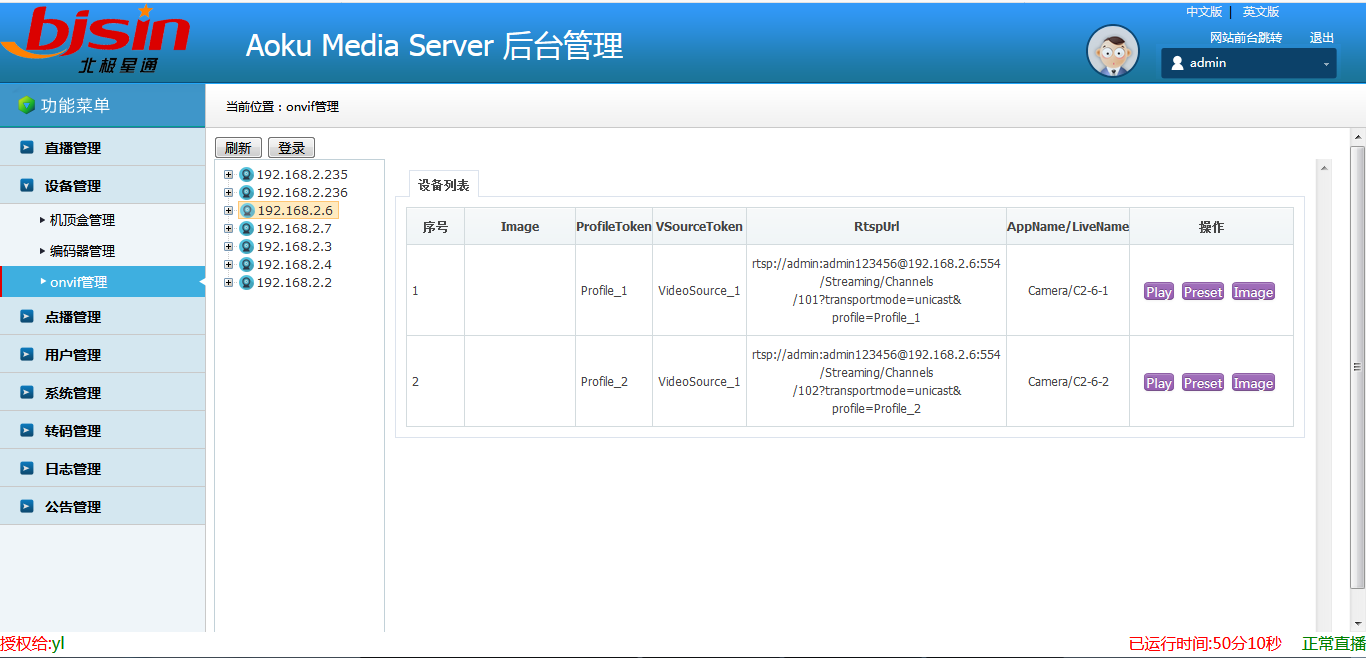
Task: Click the bjsin logo
Action: pyautogui.click(x=96, y=39)
